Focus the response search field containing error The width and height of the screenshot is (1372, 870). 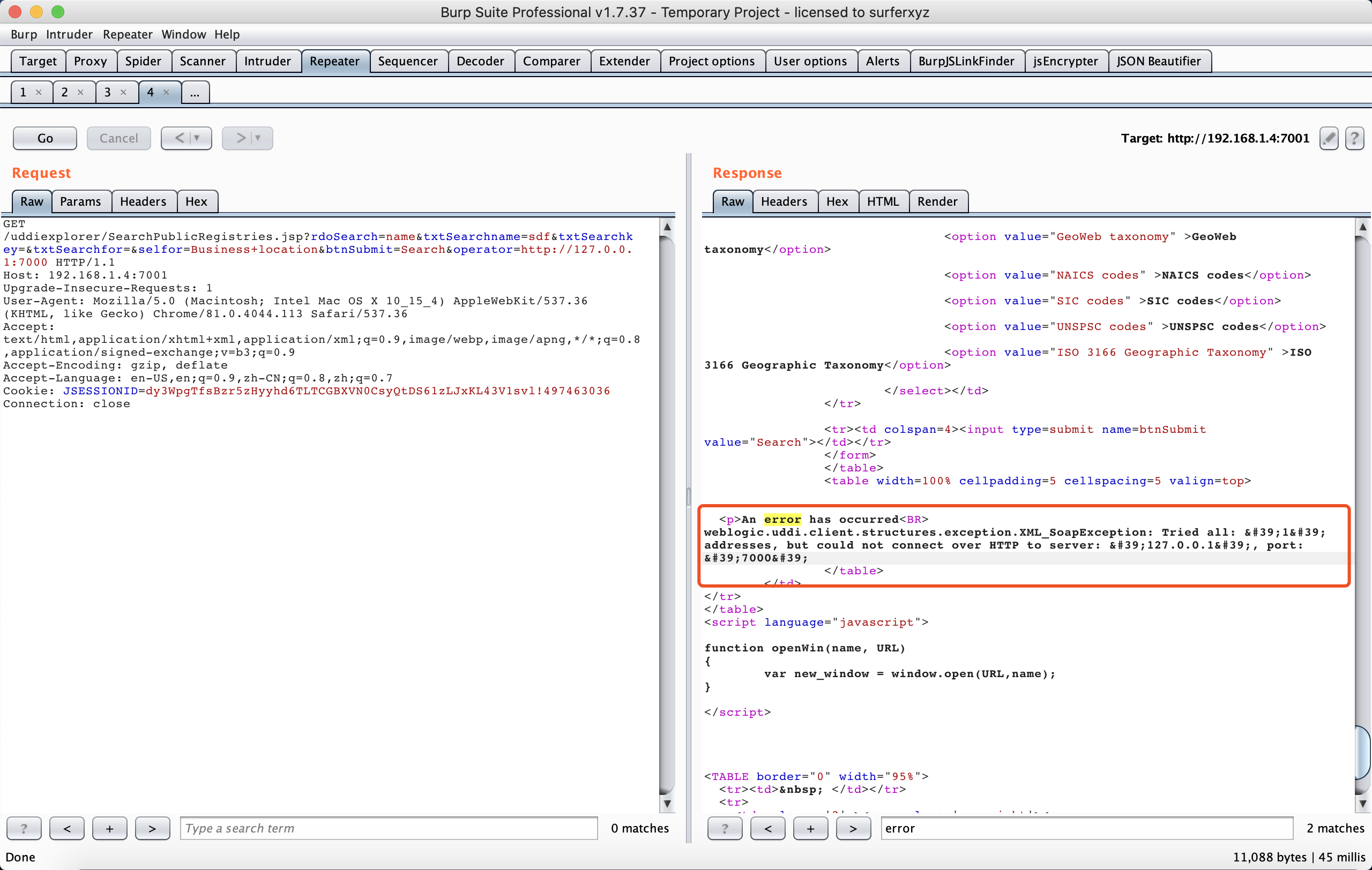1087,828
